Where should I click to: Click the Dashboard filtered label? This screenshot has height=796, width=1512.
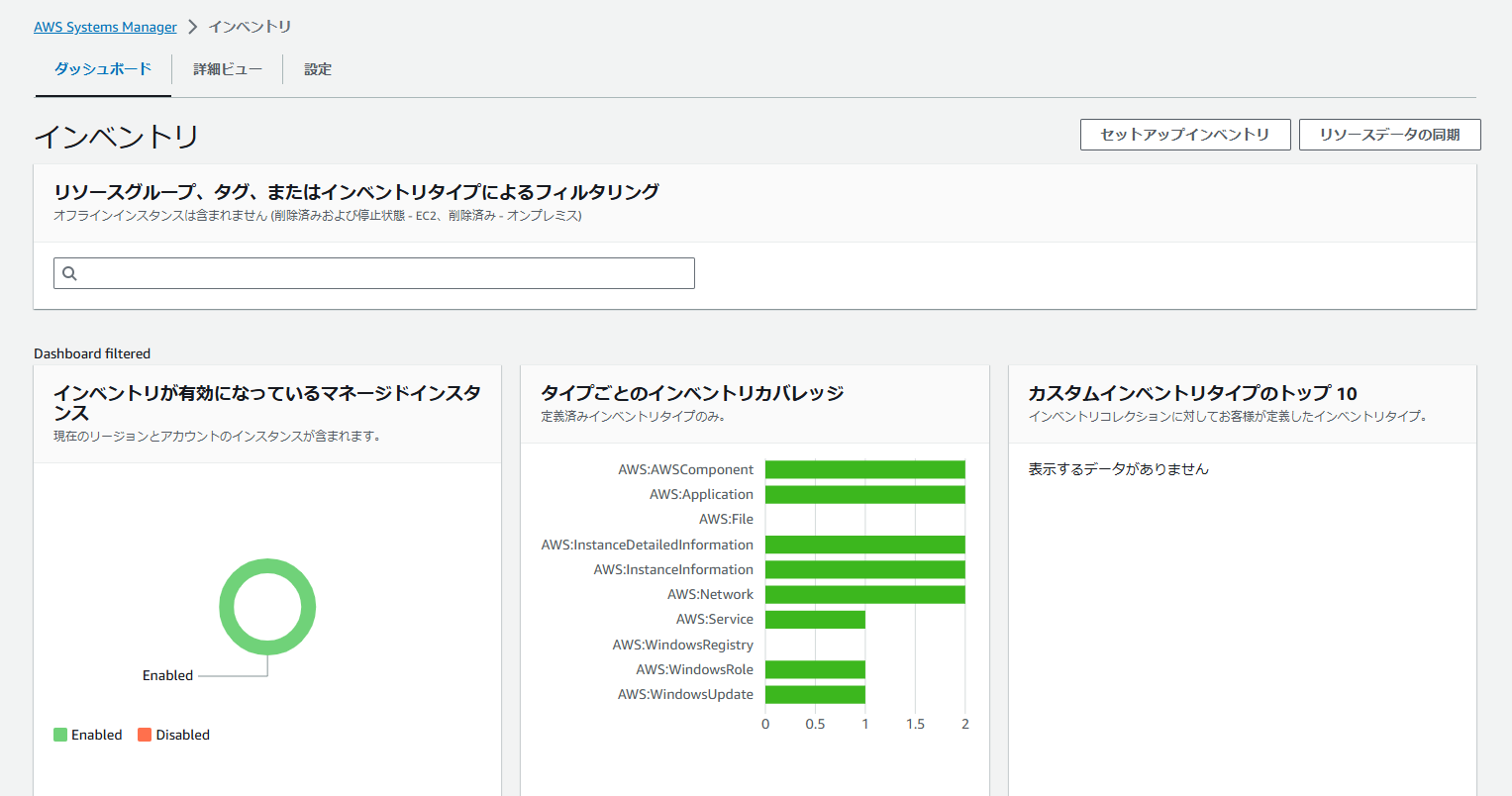[x=92, y=353]
